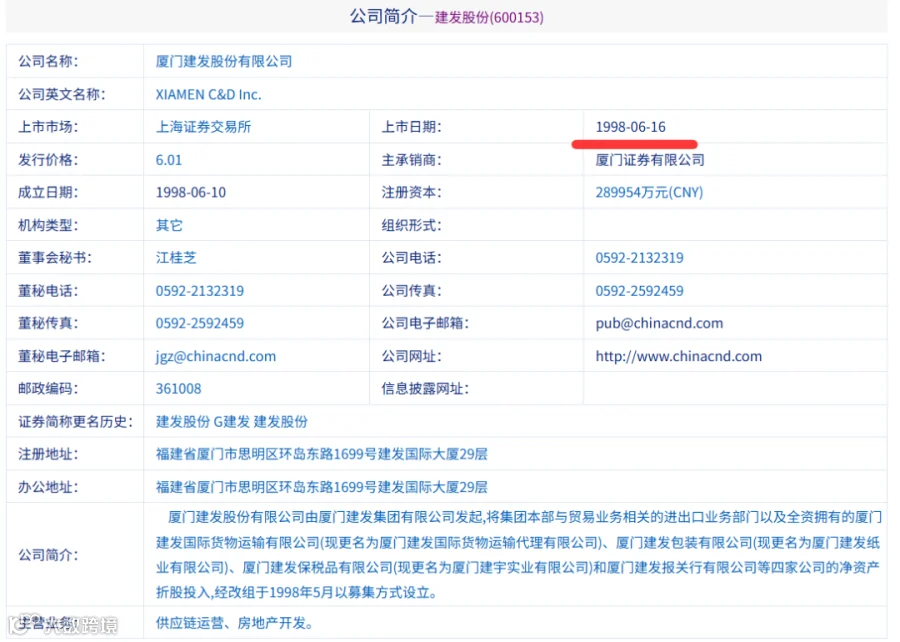Click secretary fax number next to 董秘传真
Screen dimensions: 900x642
pos(200,323)
